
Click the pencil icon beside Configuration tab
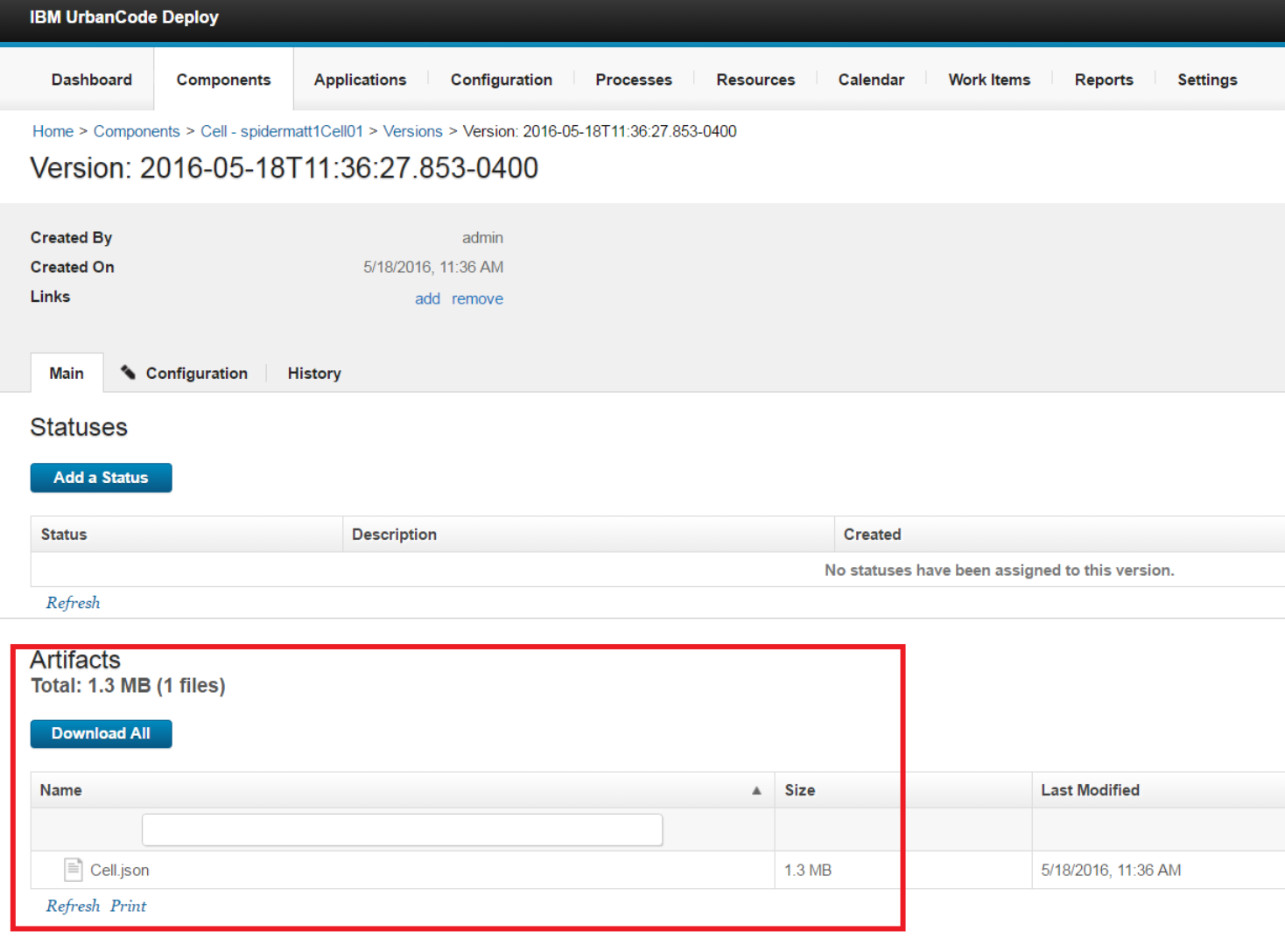tap(128, 373)
